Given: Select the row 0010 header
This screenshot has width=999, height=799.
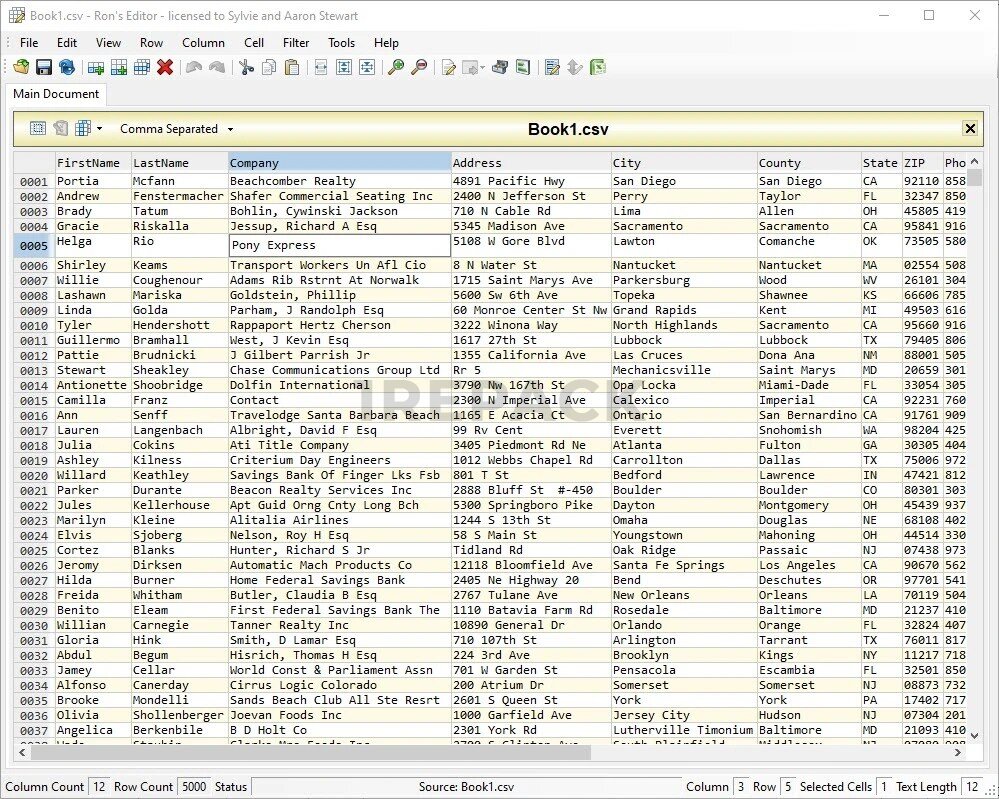Looking at the screenshot, I should click(x=34, y=326).
